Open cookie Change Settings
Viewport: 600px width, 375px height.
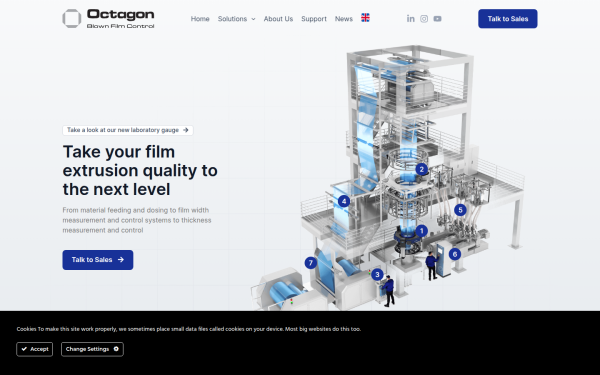pos(92,349)
